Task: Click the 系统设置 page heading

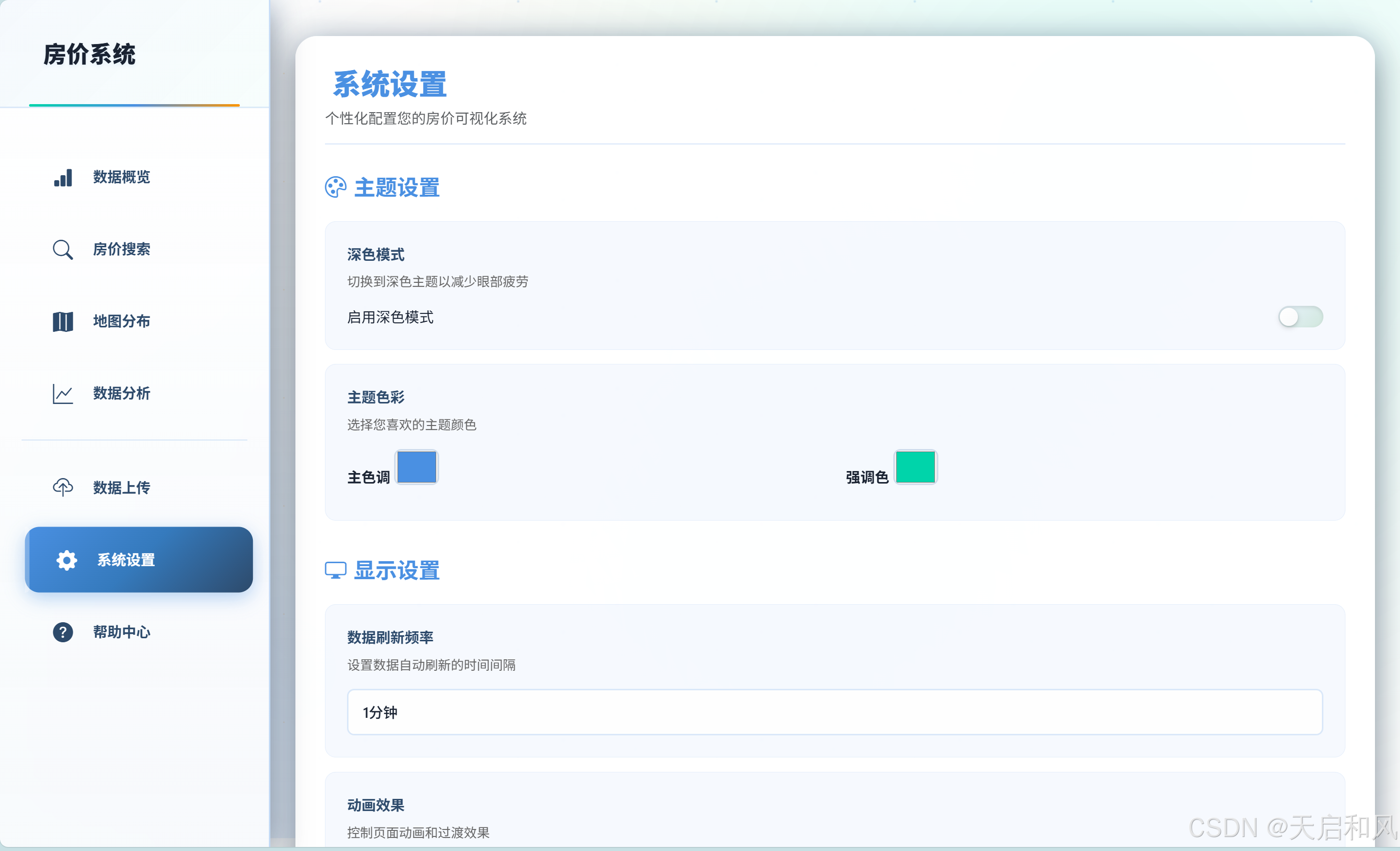Action: (x=390, y=85)
